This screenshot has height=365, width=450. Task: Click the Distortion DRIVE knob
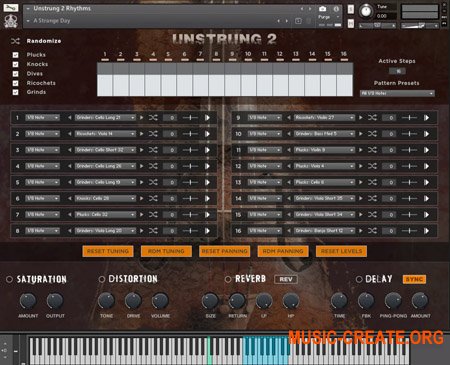[x=133, y=301]
